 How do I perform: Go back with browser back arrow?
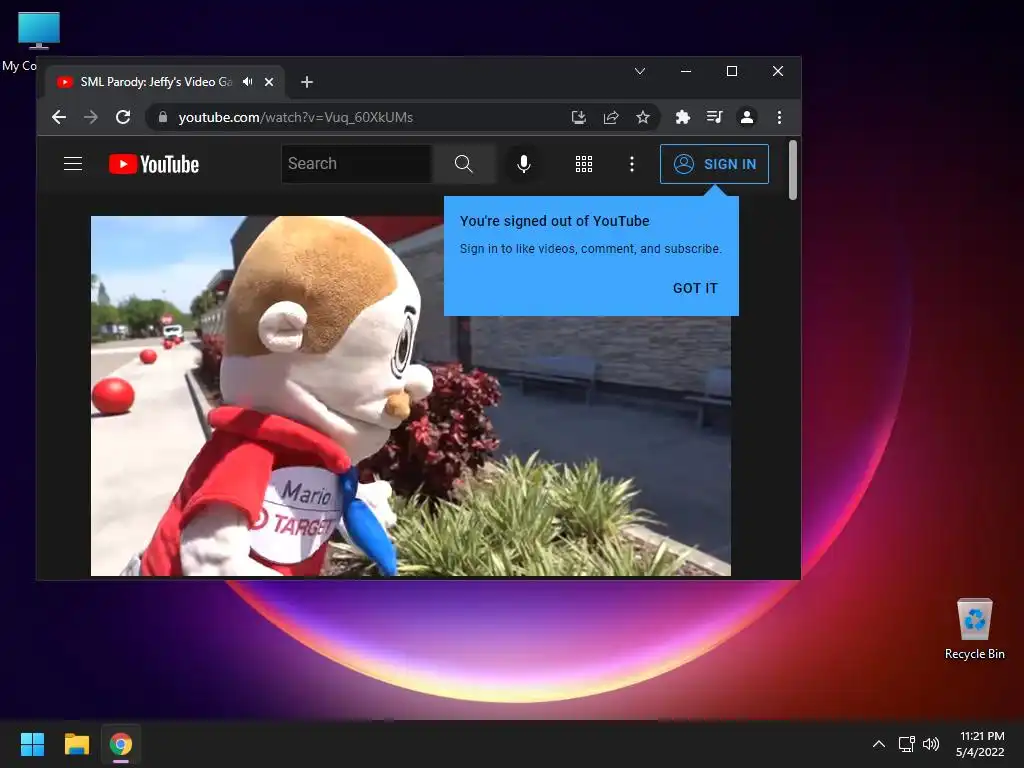click(59, 118)
